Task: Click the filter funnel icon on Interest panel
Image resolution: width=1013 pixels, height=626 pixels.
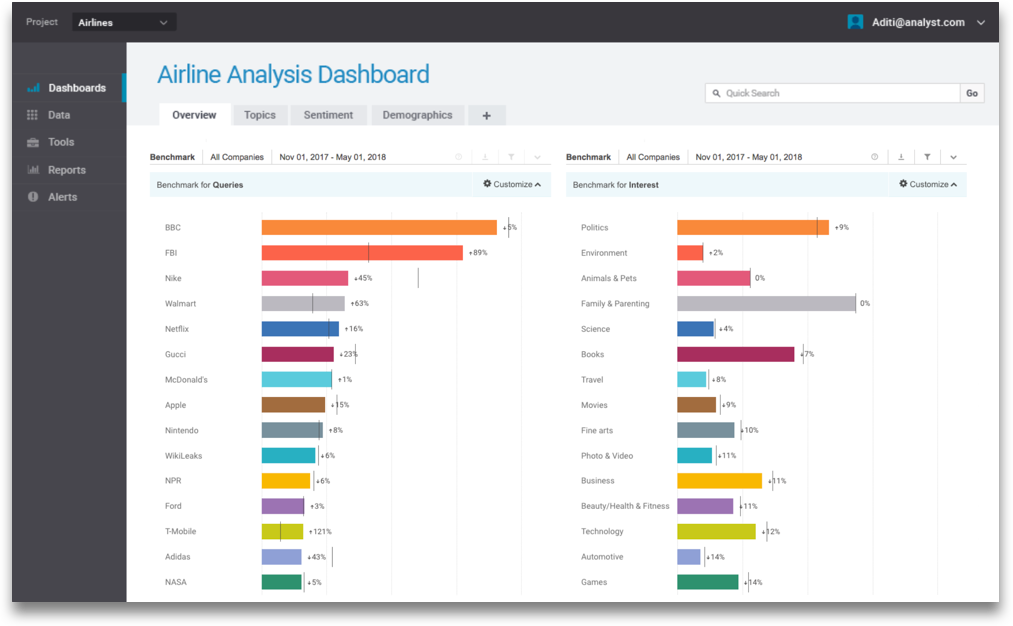Action: (x=927, y=157)
